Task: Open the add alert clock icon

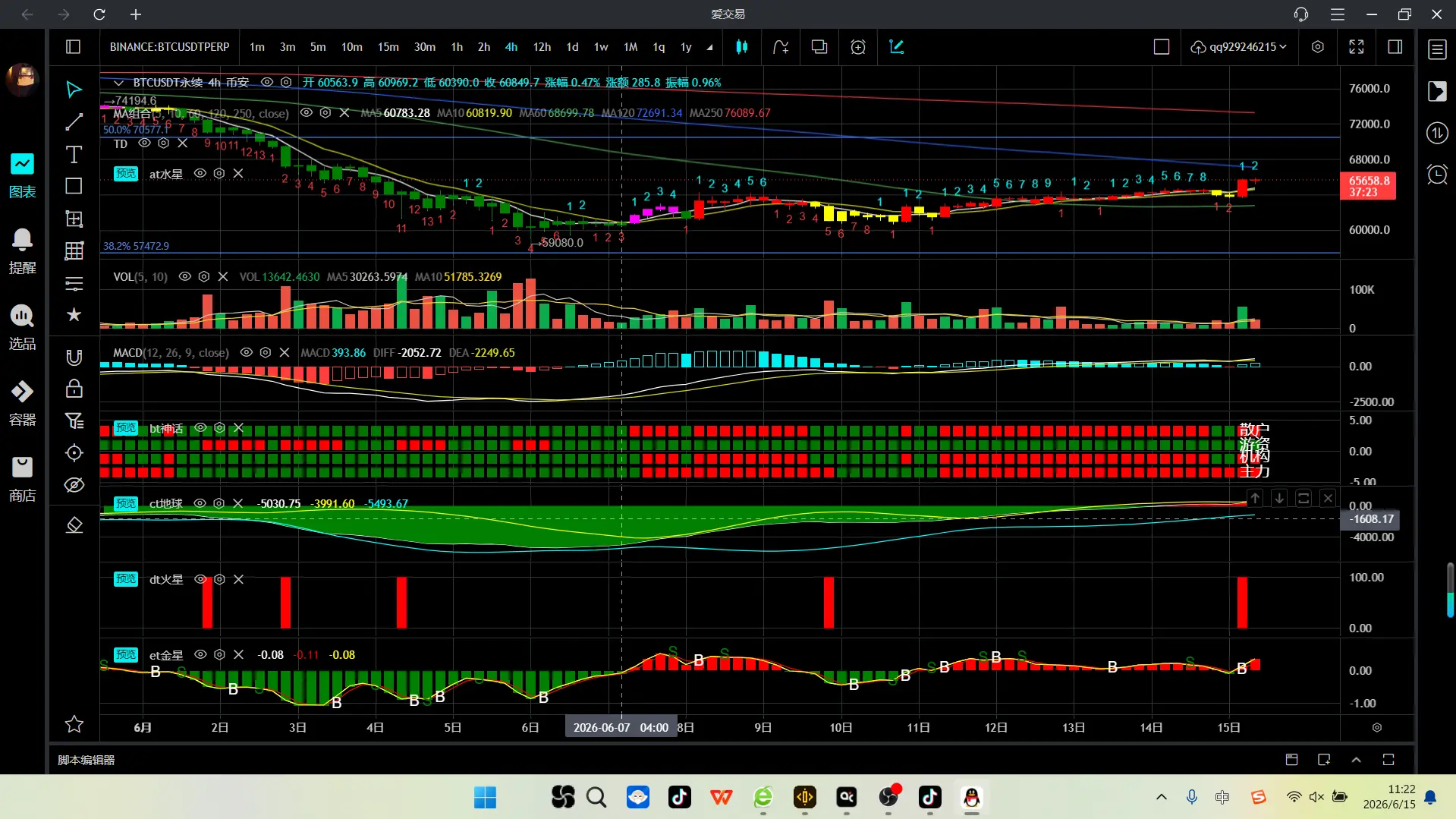Action: [x=858, y=47]
